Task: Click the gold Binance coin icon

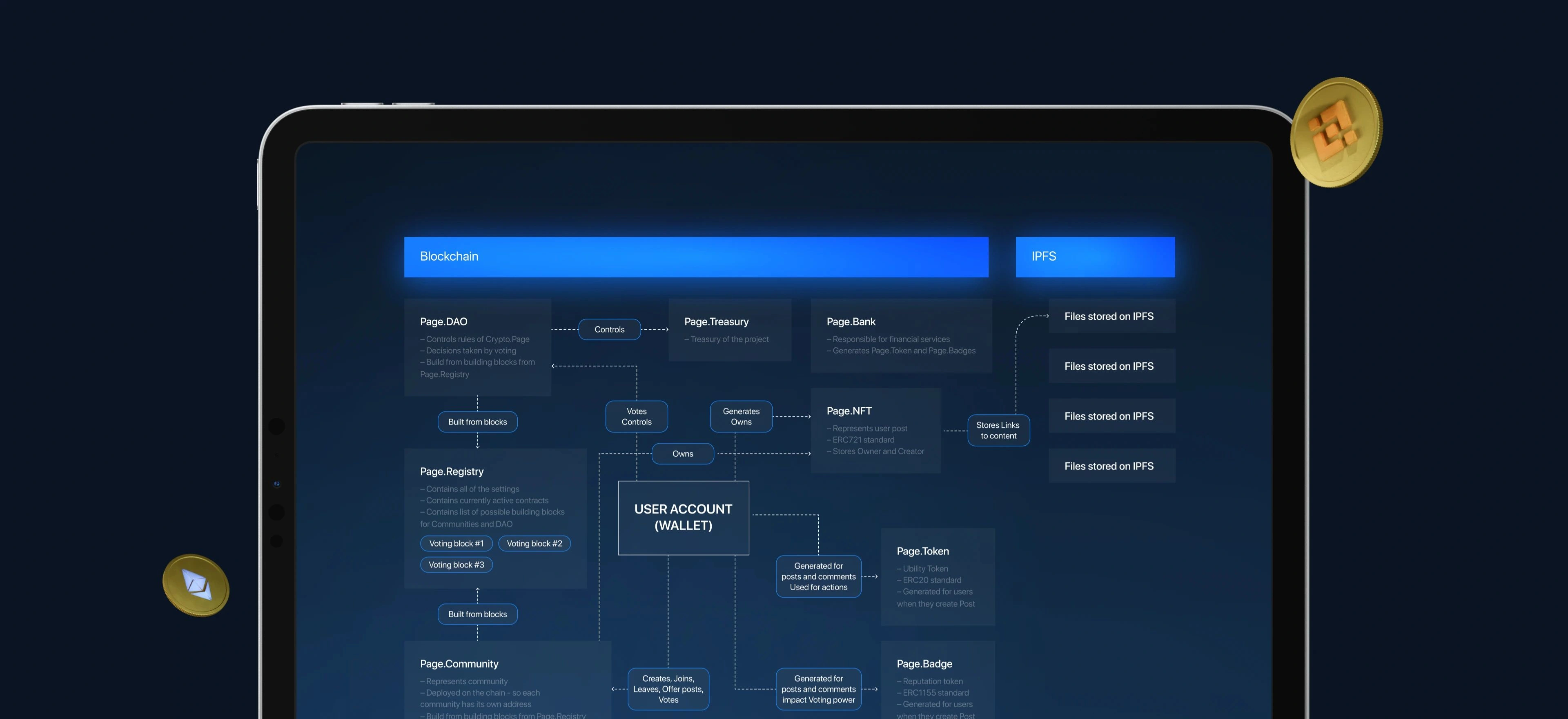Action: [1335, 132]
